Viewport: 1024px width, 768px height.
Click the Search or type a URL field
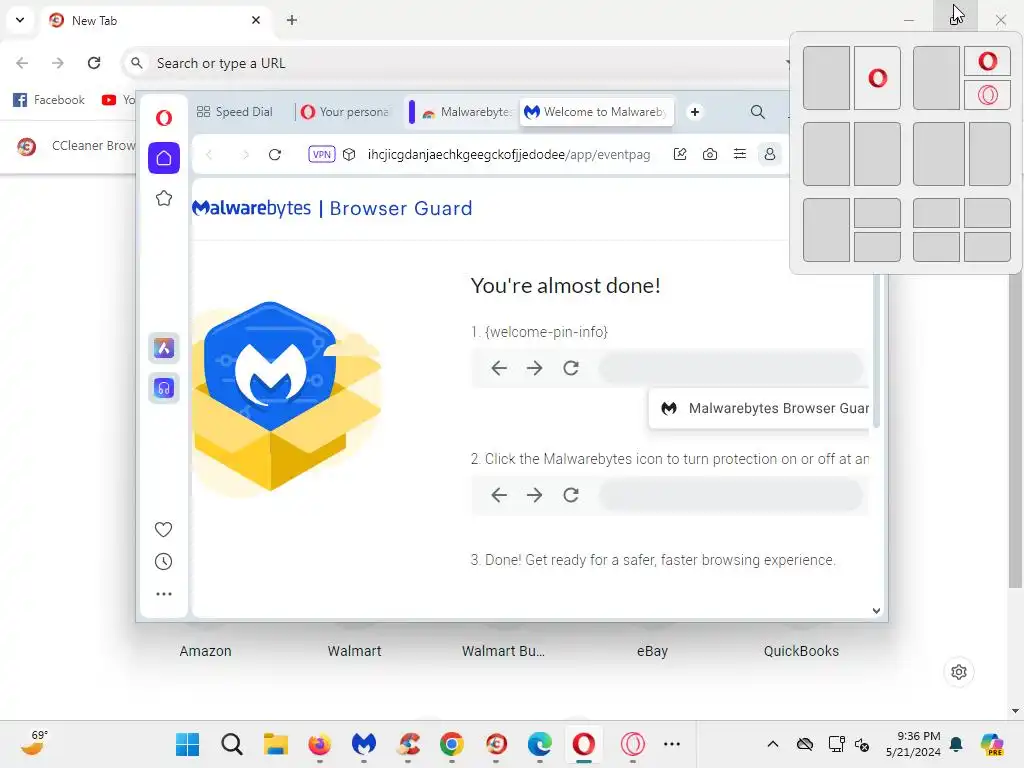coord(457,63)
